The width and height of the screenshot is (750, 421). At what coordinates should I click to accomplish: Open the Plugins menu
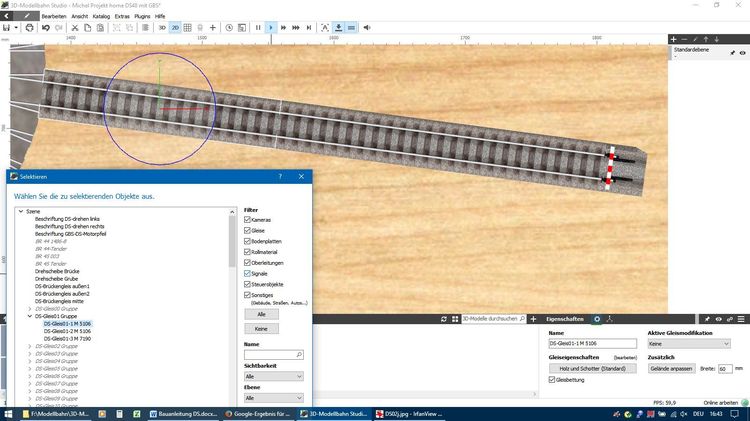pyautogui.click(x=143, y=16)
